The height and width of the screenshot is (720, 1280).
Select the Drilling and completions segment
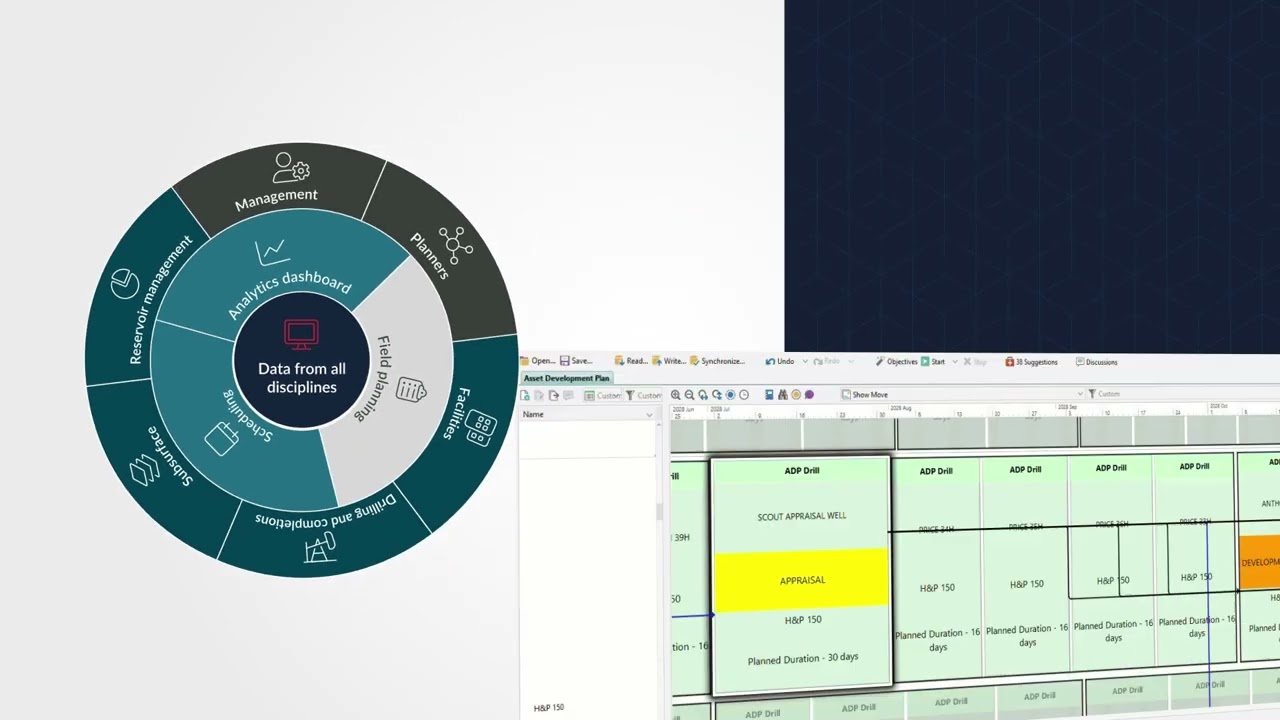(x=325, y=530)
